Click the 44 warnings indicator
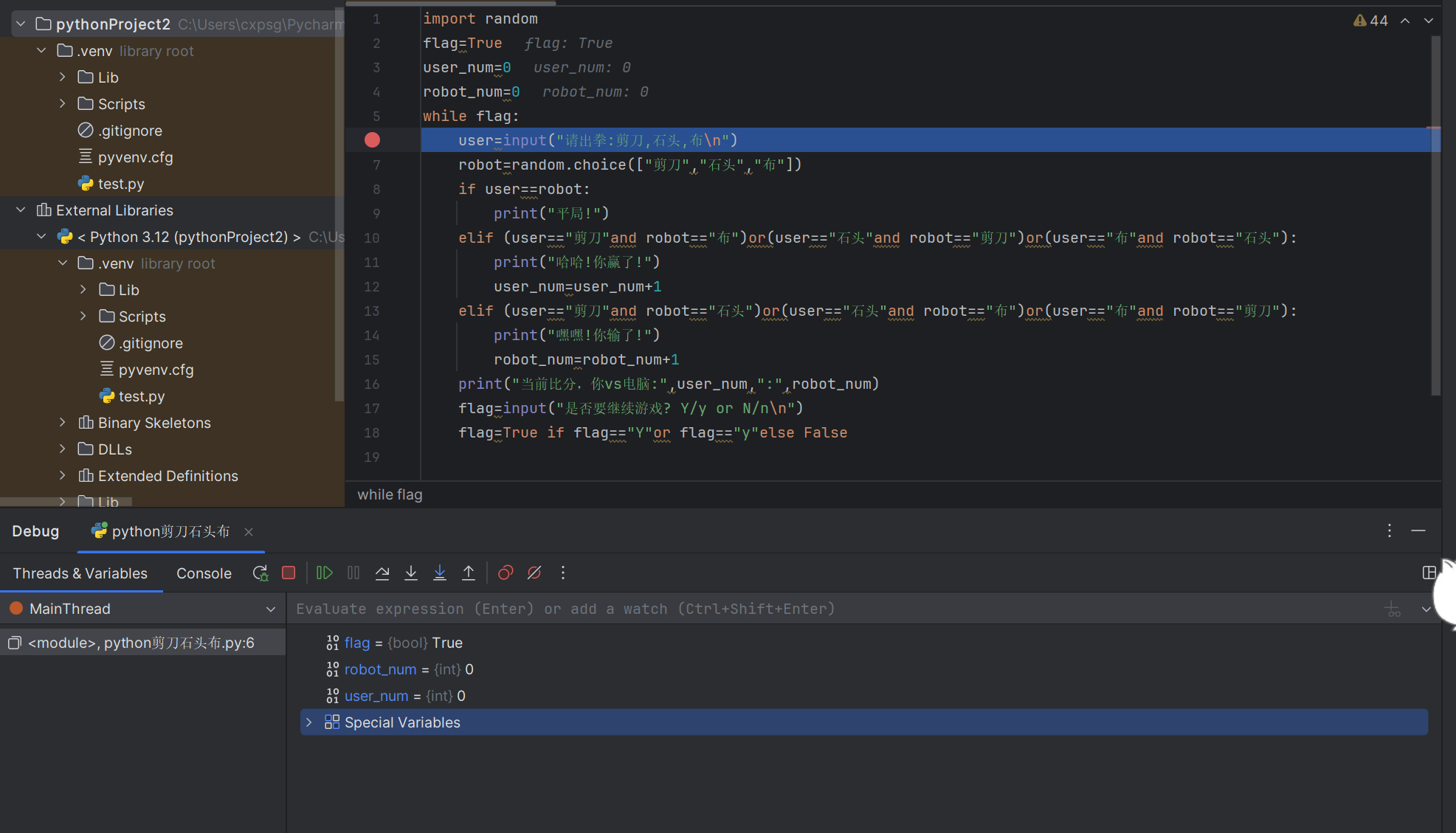 pyautogui.click(x=1370, y=21)
